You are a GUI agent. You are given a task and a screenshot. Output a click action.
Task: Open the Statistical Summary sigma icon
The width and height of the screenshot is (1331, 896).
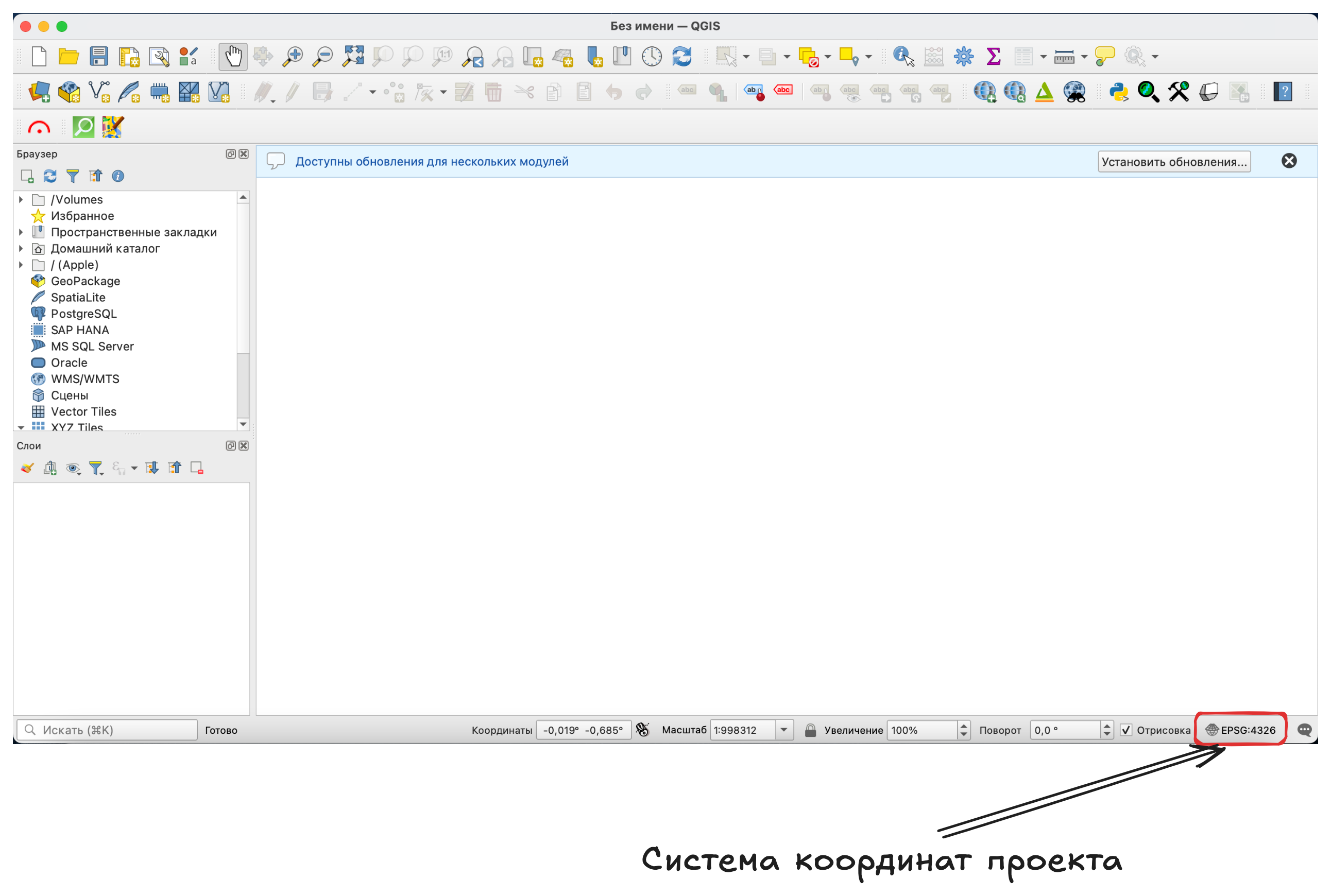coord(993,56)
